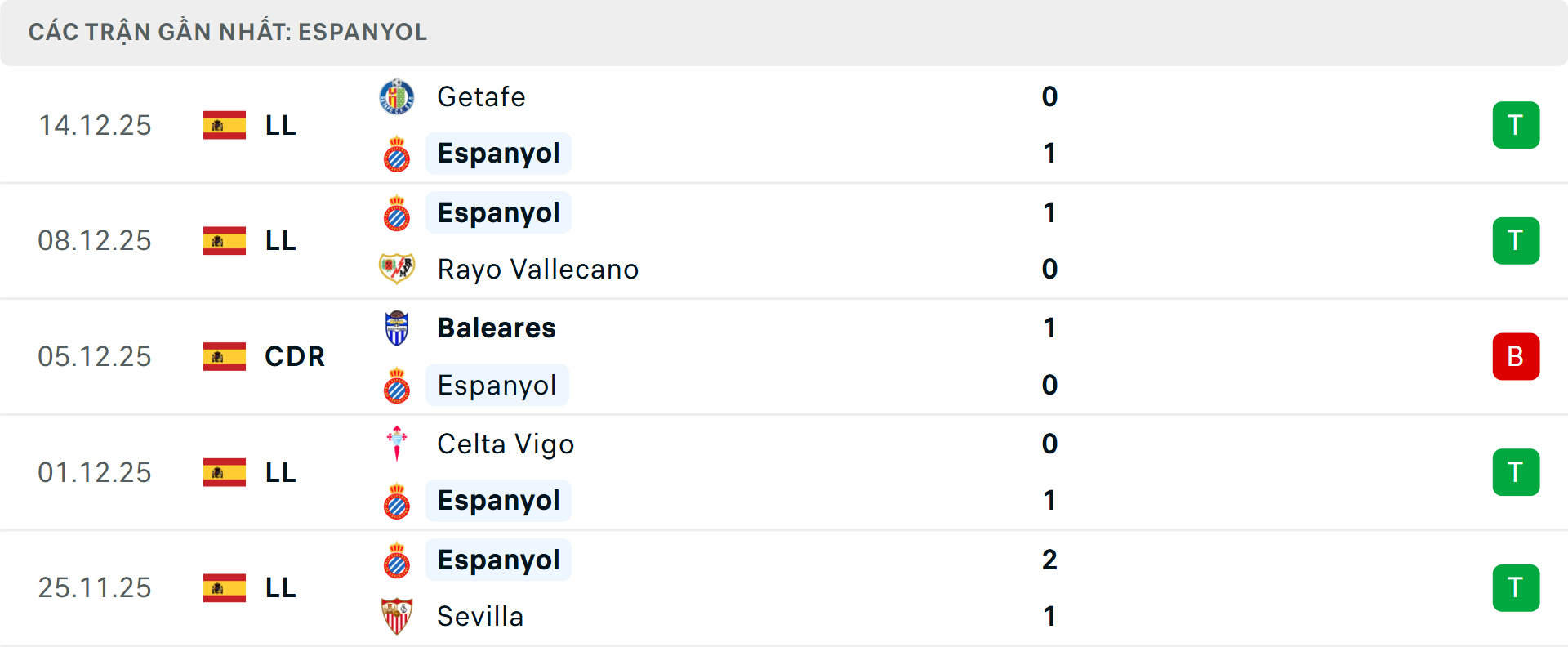
Task: Open the Getafe team name link
Action: click(481, 97)
